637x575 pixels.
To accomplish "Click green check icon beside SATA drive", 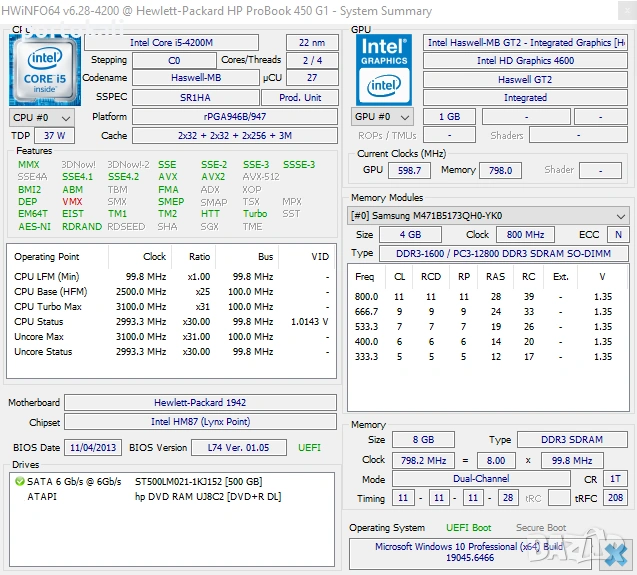I will pyautogui.click(x=19, y=482).
